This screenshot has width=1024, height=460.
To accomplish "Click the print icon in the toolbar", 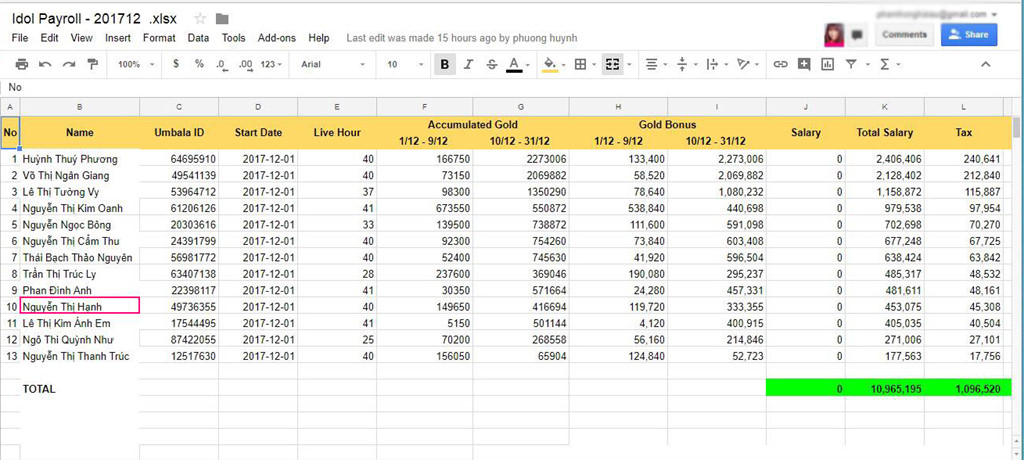I will click(21, 64).
